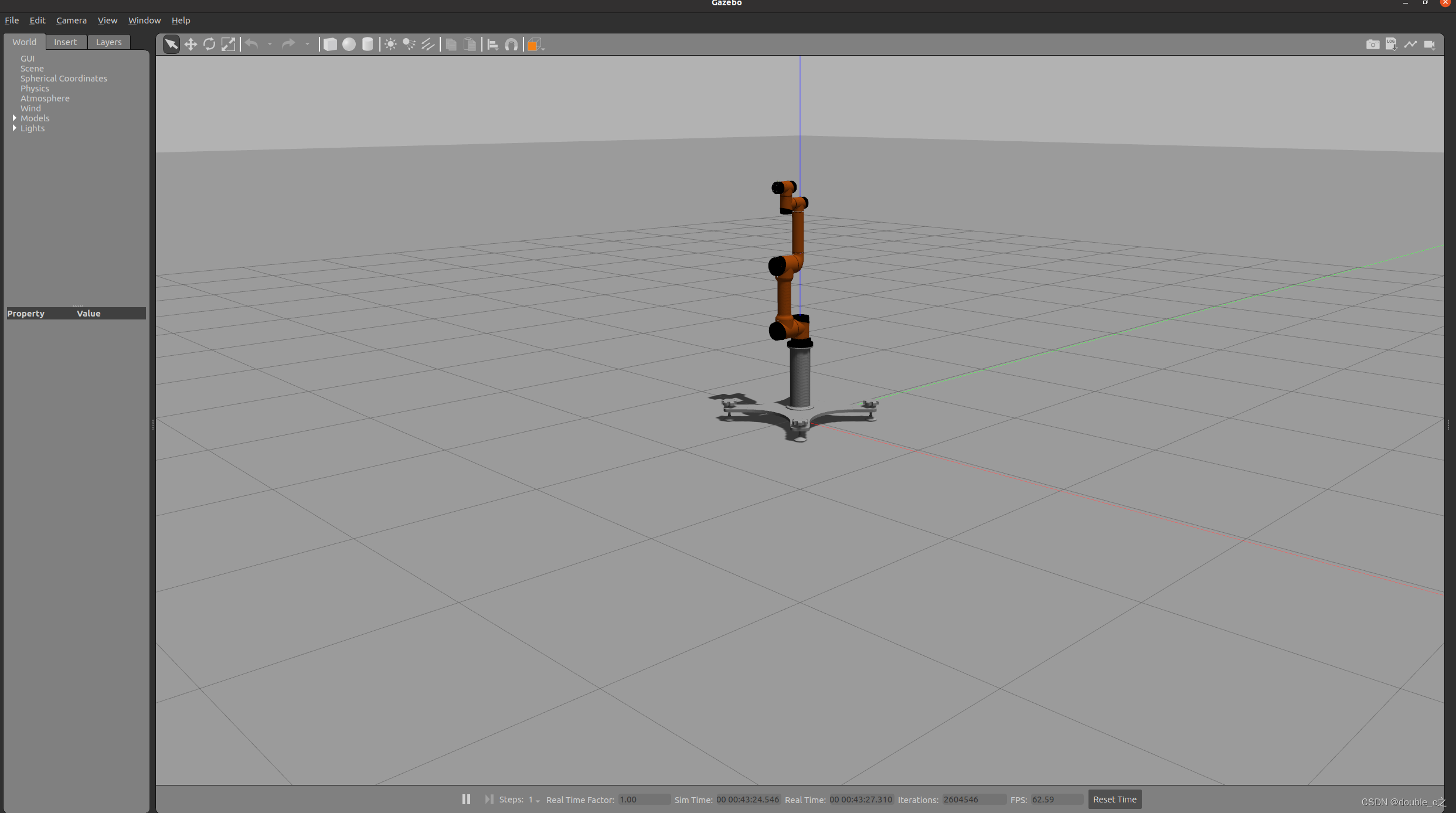Open the Window menu
Screen dimensions: 1456x813
tap(144, 21)
